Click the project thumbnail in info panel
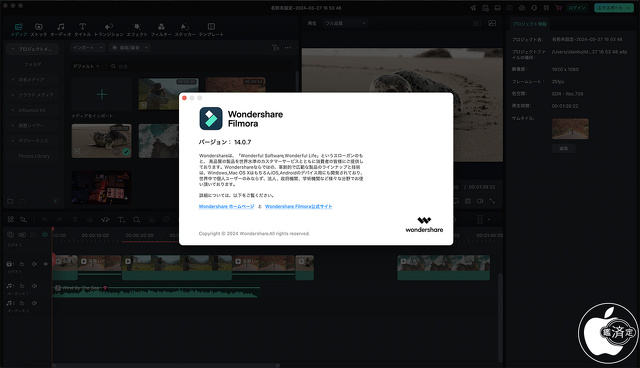Screen dimensions: 640x368 (570, 129)
